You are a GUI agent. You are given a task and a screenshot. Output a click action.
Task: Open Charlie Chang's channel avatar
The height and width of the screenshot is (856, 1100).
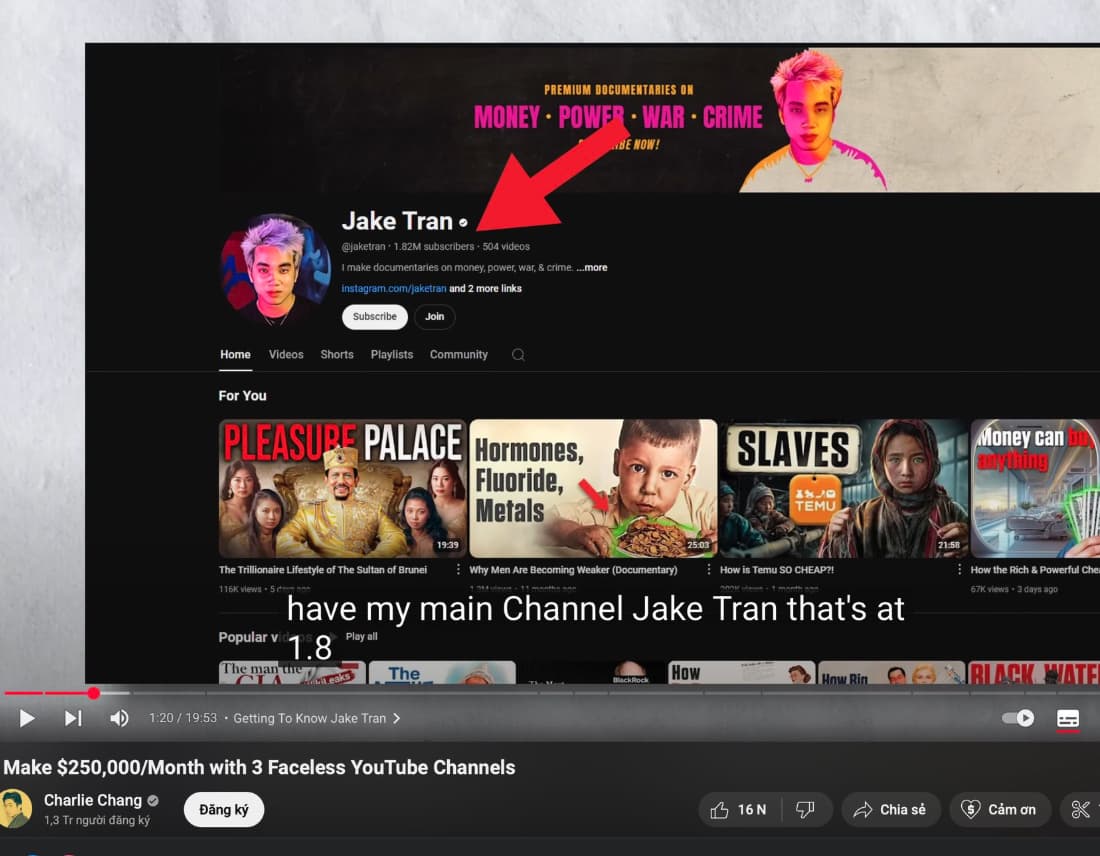click(15, 809)
